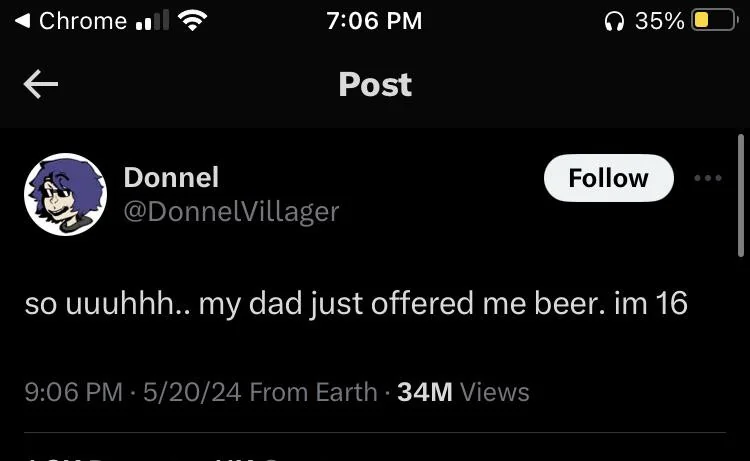750x461 pixels.
Task: Open the 9:06 PM timestamp link
Action: pyautogui.click(x=74, y=392)
